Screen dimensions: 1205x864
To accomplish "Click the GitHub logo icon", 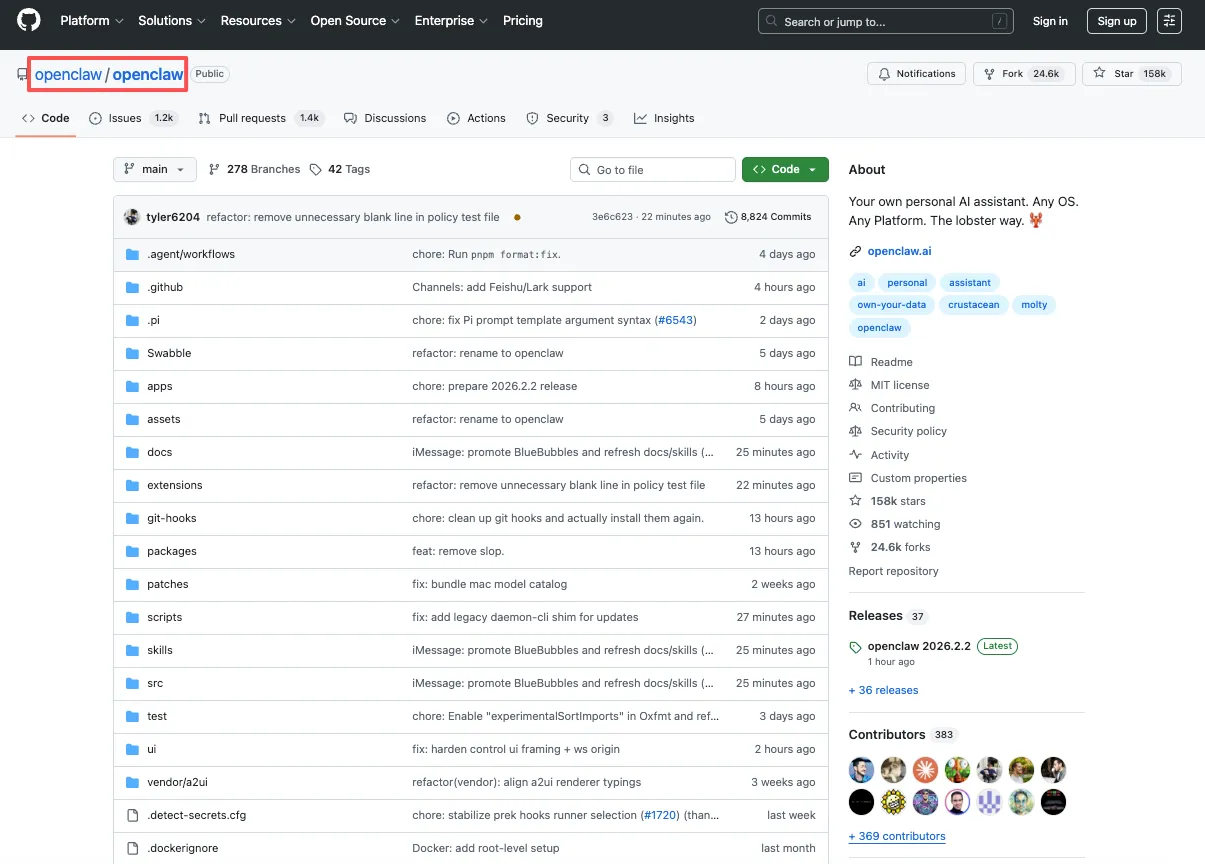I will (29, 21).
